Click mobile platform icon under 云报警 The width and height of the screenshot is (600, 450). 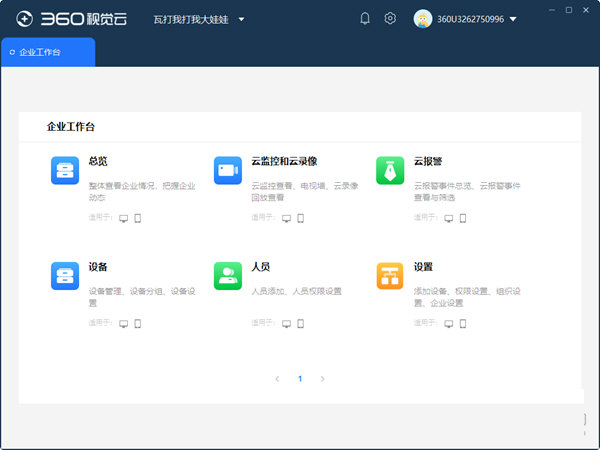pyautogui.click(x=463, y=218)
